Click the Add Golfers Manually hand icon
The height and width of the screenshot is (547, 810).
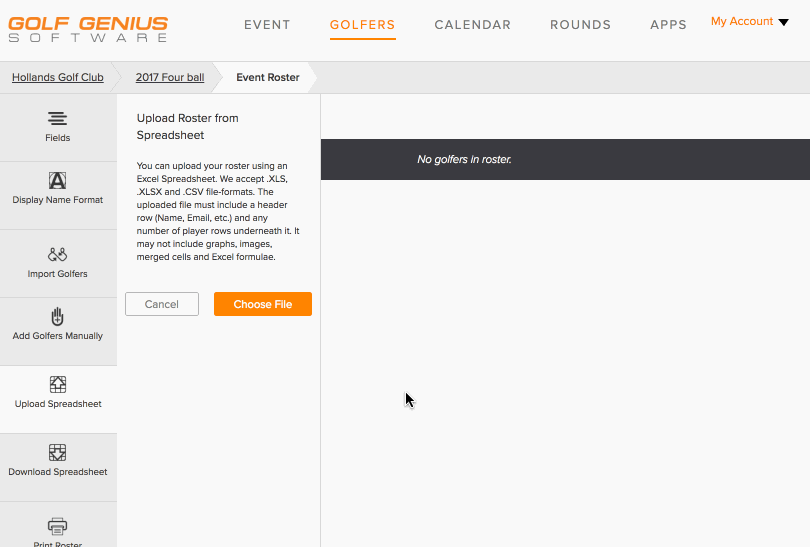[57, 317]
